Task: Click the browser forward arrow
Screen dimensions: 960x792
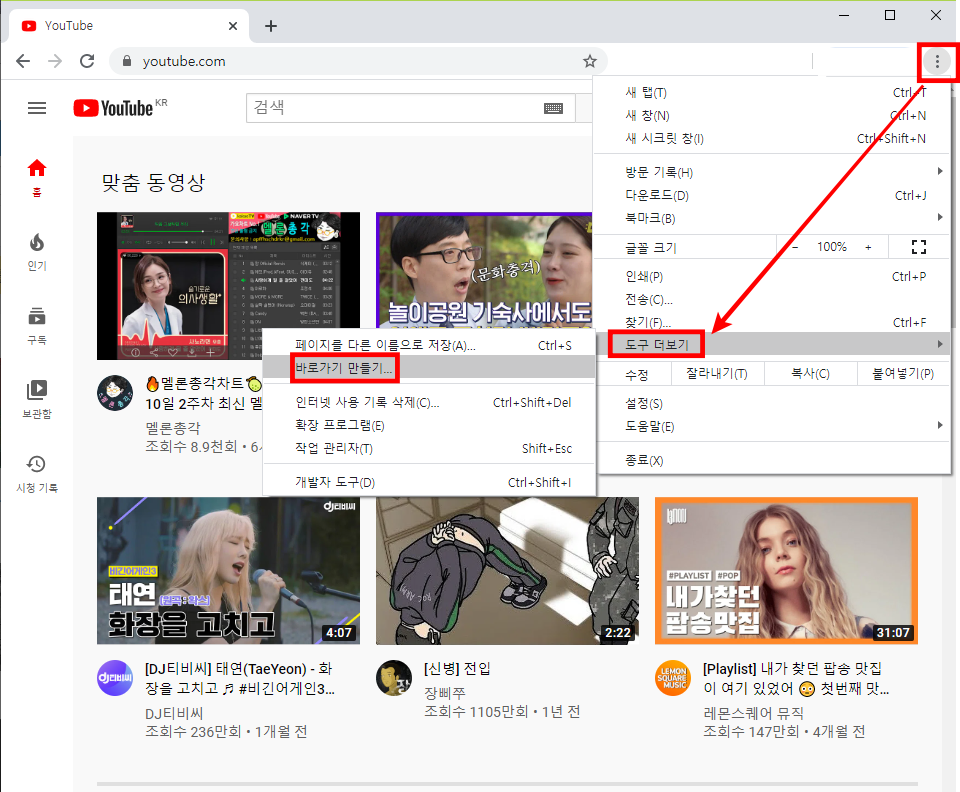Action: tap(55, 61)
